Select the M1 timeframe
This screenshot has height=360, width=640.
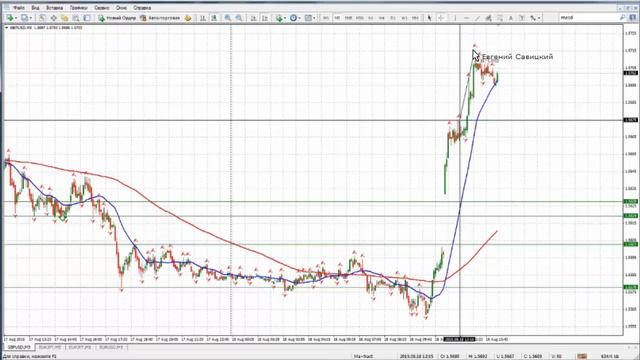[326, 18]
